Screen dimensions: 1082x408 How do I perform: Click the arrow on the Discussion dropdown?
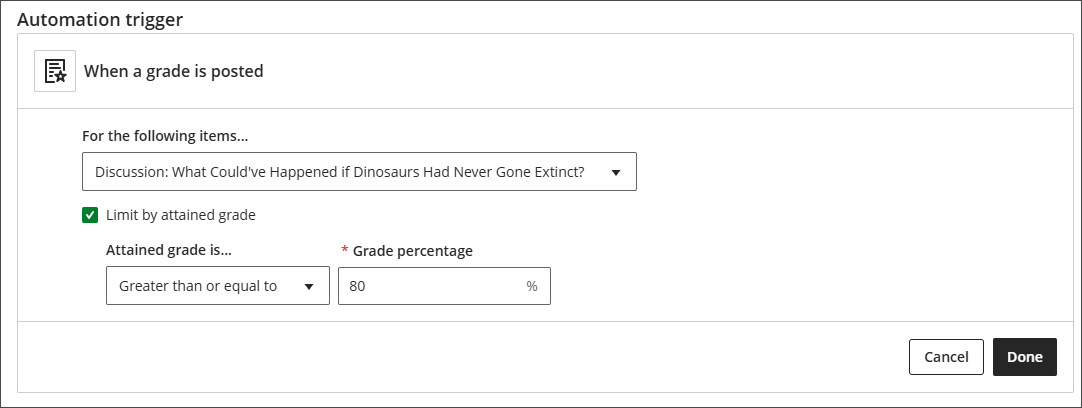(x=616, y=172)
